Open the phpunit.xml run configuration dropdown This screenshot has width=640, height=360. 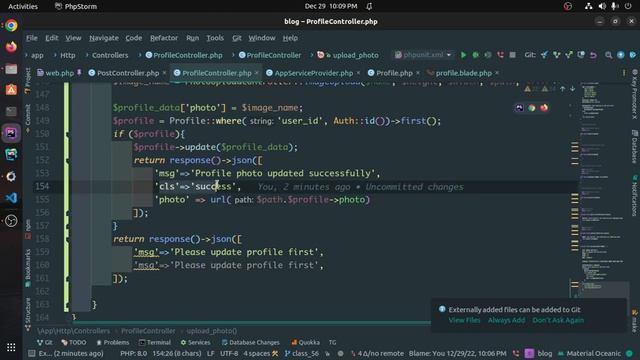pos(423,55)
